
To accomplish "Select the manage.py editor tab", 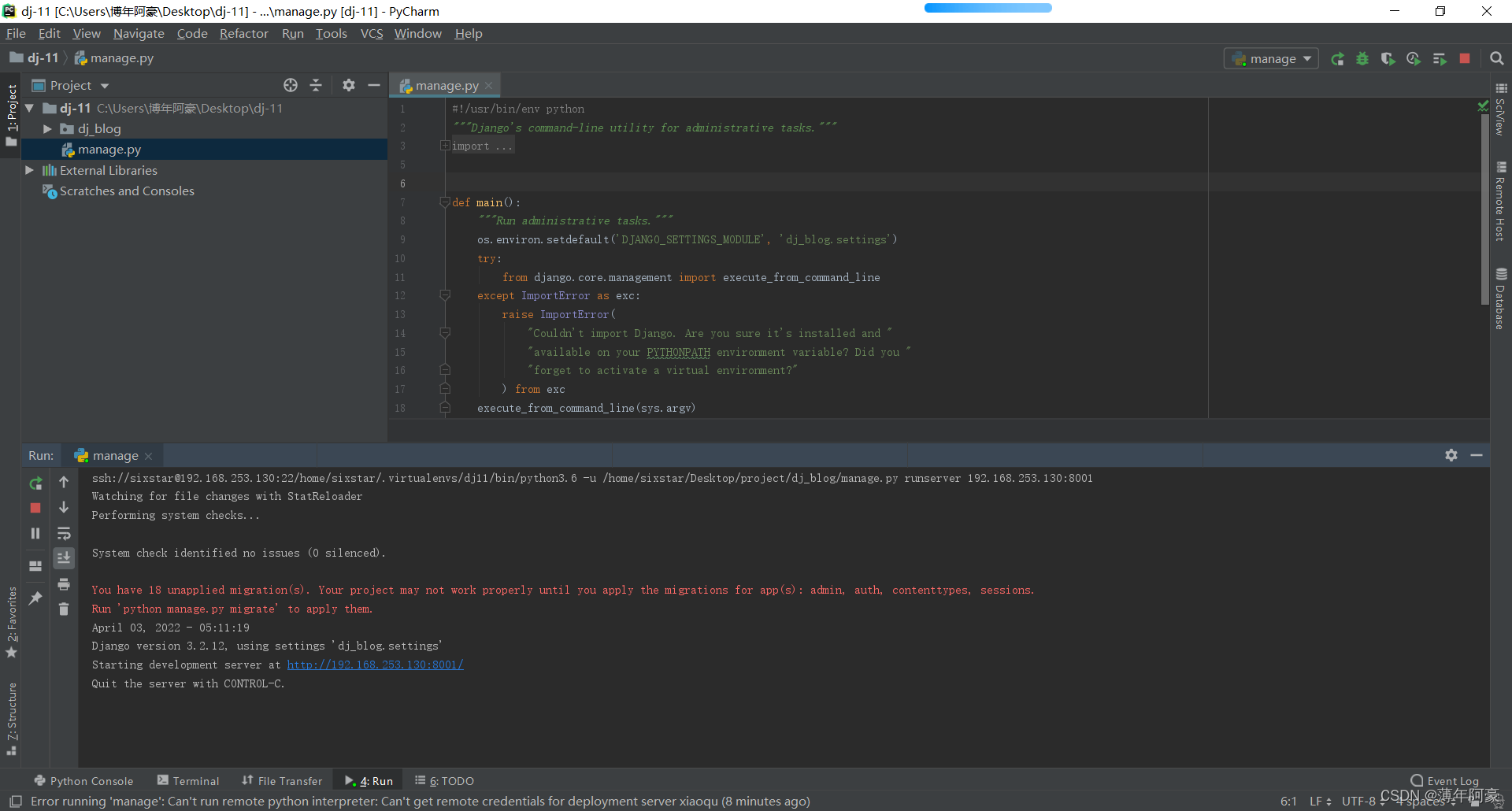I will 446,85.
